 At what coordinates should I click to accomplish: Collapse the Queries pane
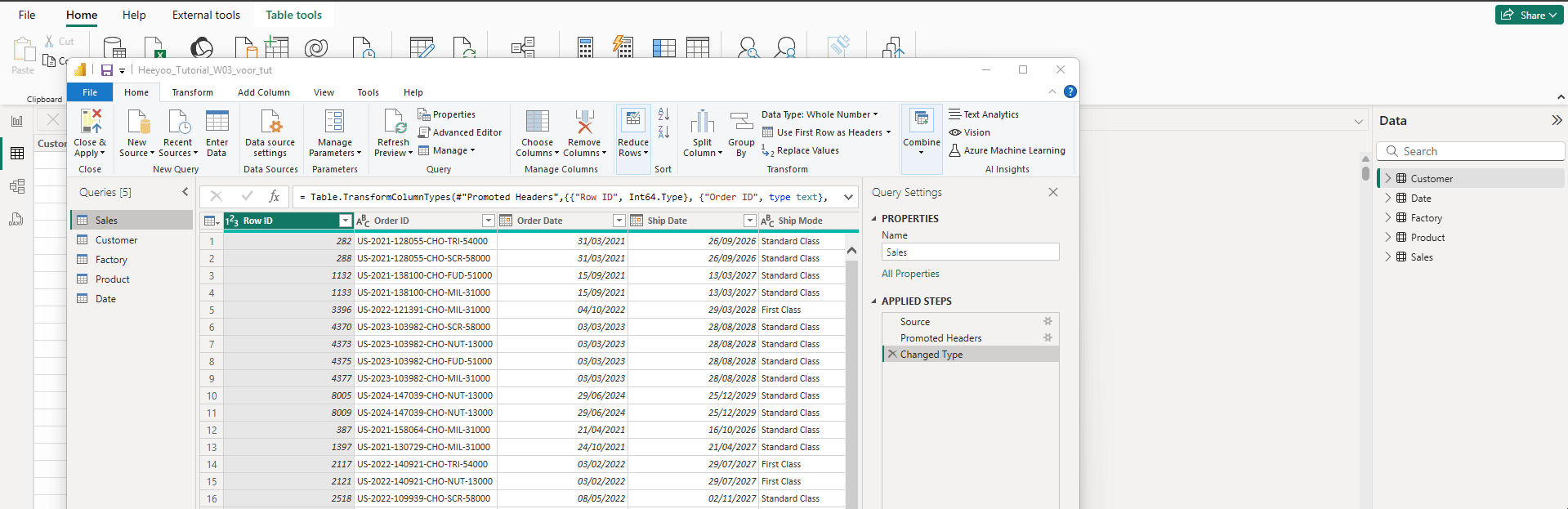coord(185,192)
